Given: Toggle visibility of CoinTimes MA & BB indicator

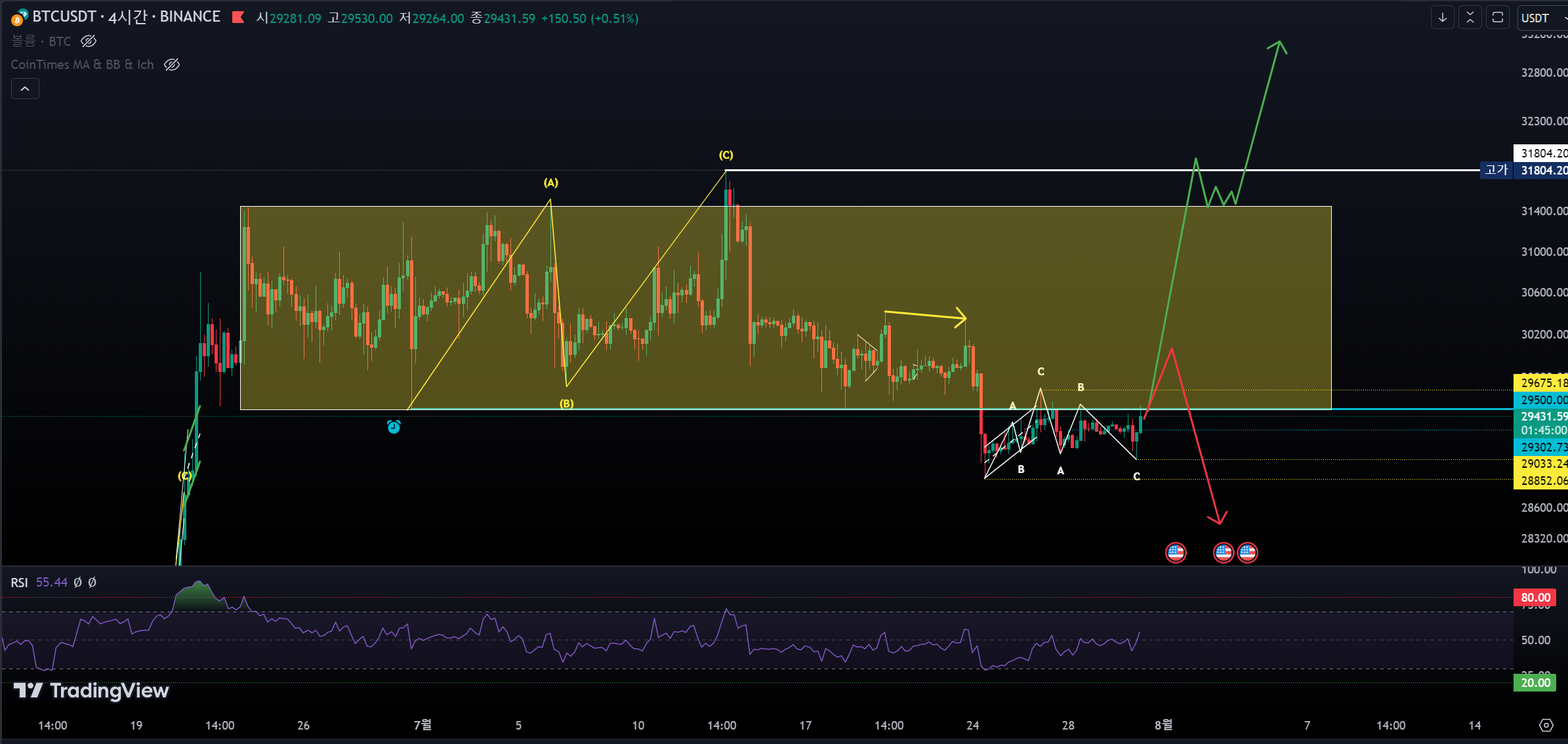Looking at the screenshot, I should coord(172,64).
